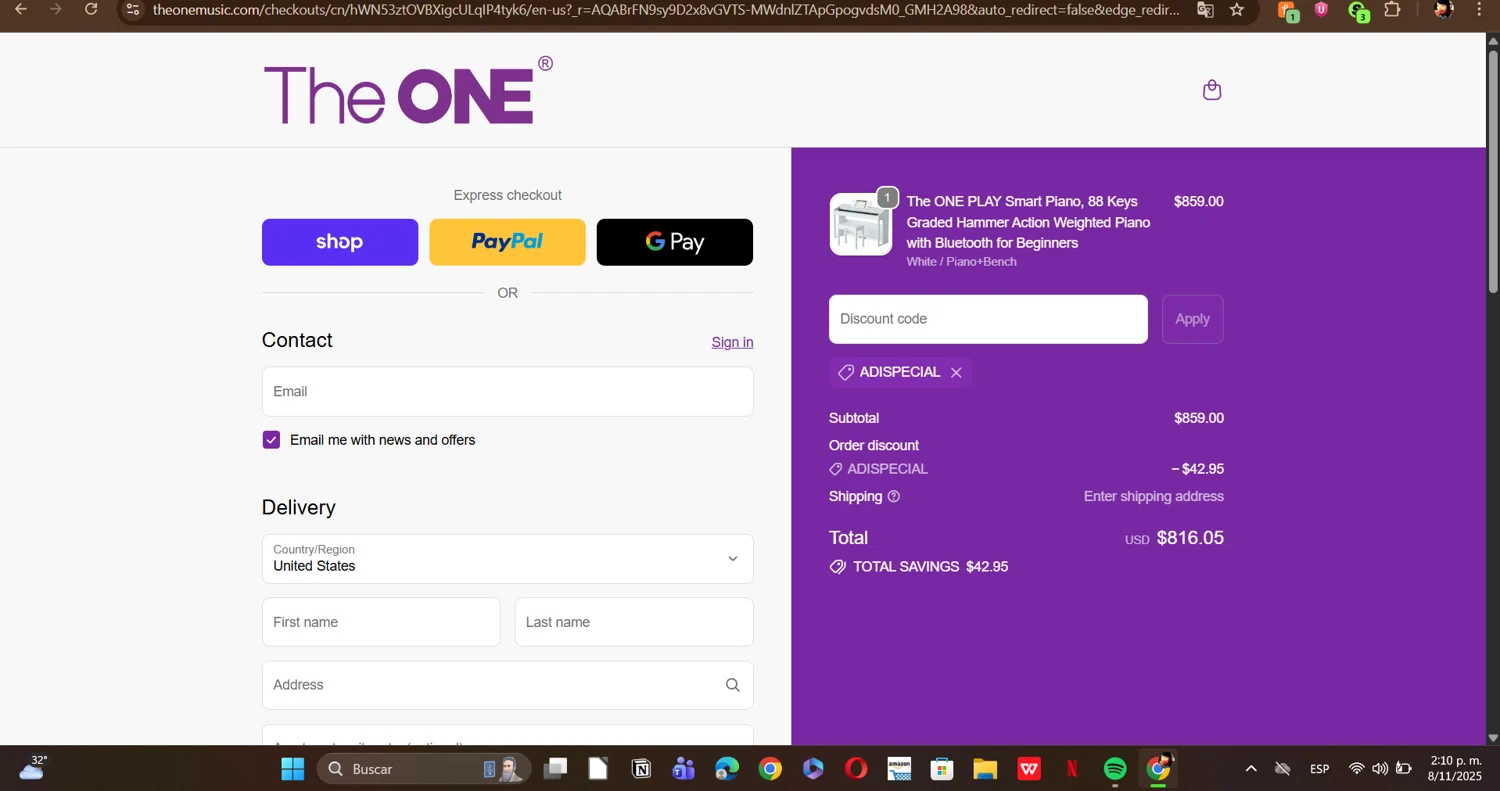Open Opera browser from the taskbar
1500x791 pixels.
point(856,769)
